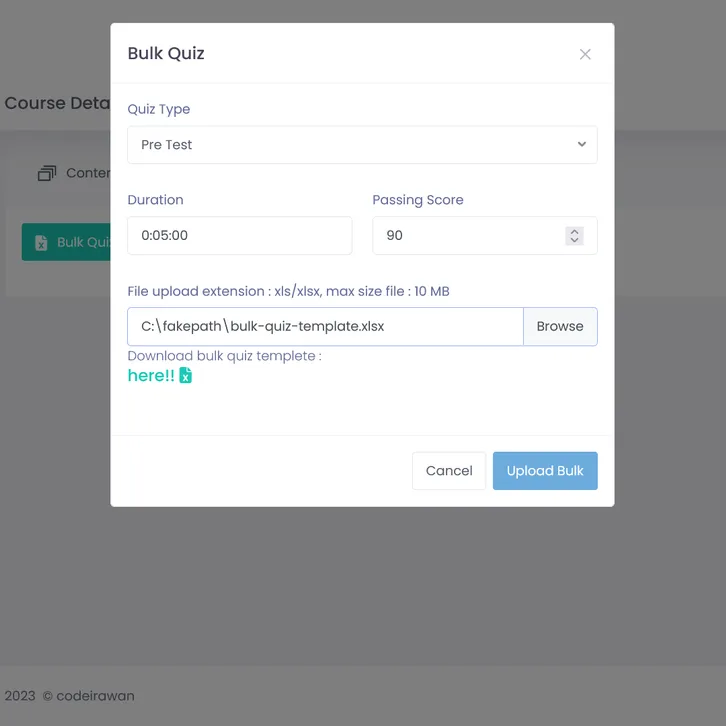Click the Duration field label

point(155,200)
